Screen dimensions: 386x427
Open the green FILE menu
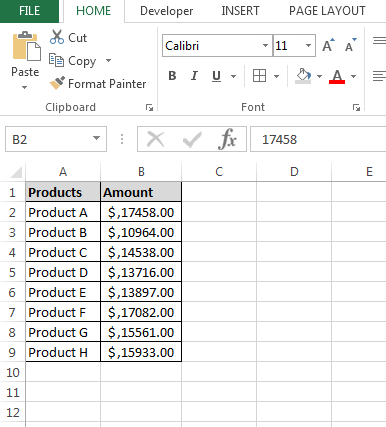[x=29, y=11]
